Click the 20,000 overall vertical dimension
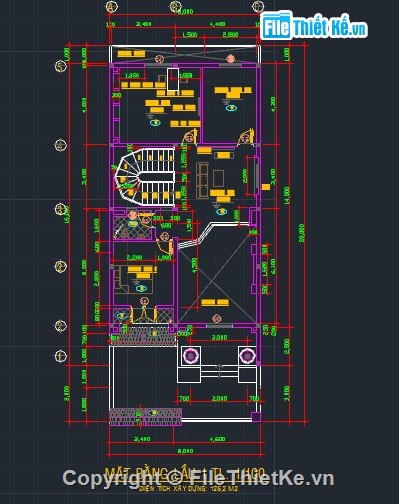Viewport: 399px width, 504px height. click(302, 233)
